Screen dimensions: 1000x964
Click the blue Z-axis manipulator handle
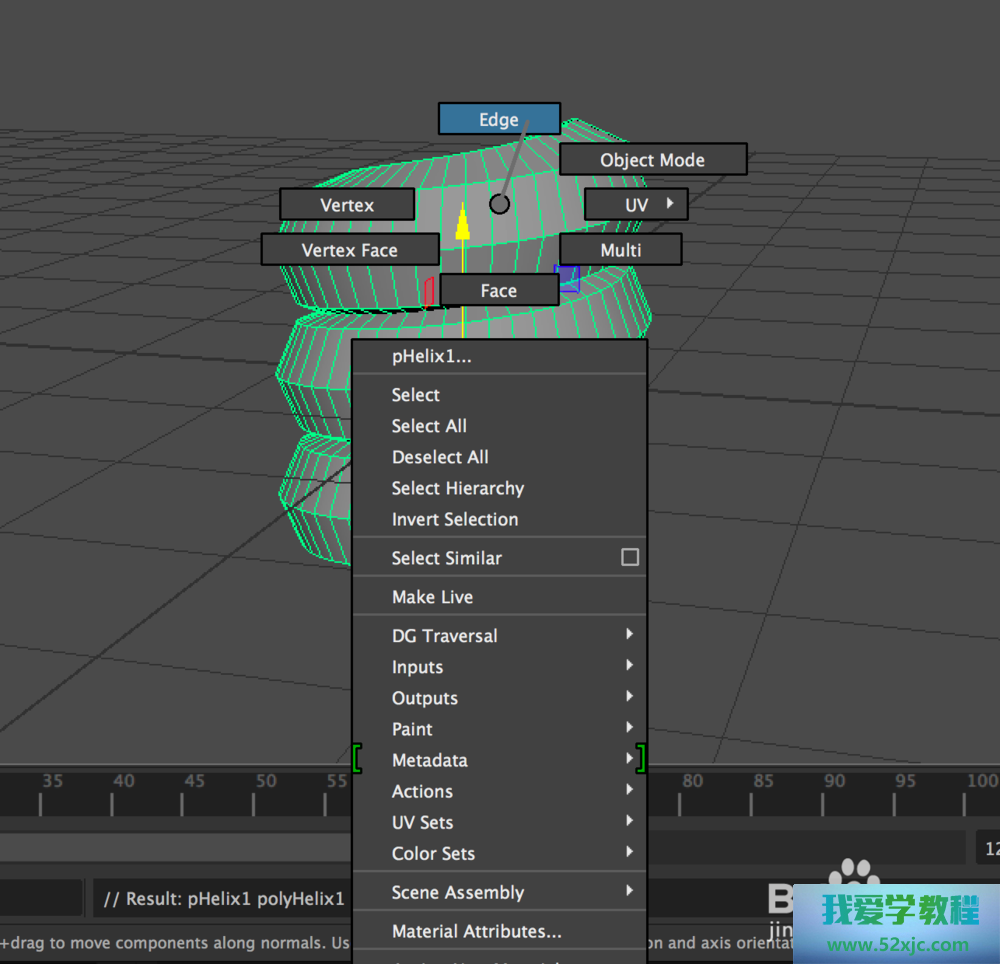[x=570, y=280]
